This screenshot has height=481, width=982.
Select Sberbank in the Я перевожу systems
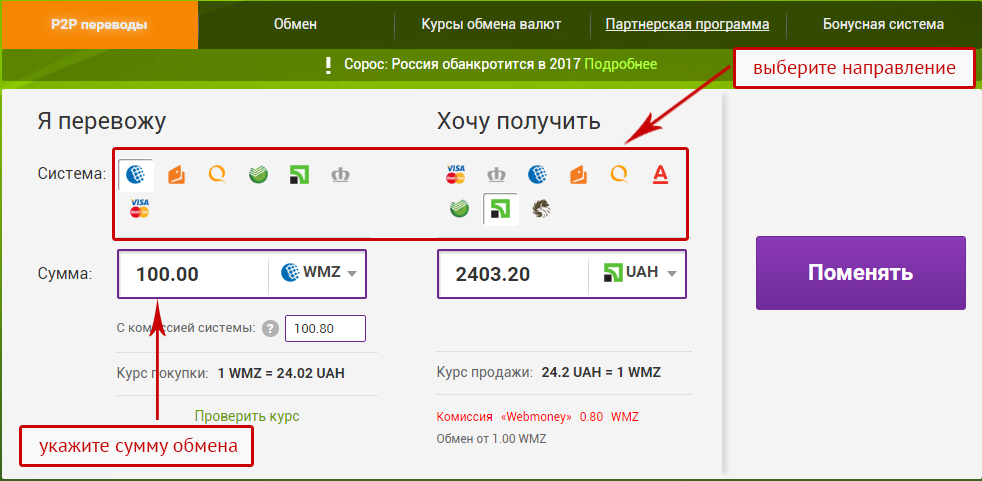point(258,175)
